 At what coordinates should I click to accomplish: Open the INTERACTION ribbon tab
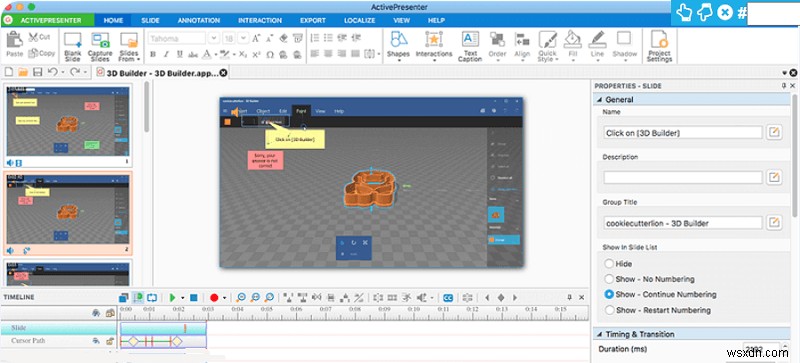coord(260,20)
